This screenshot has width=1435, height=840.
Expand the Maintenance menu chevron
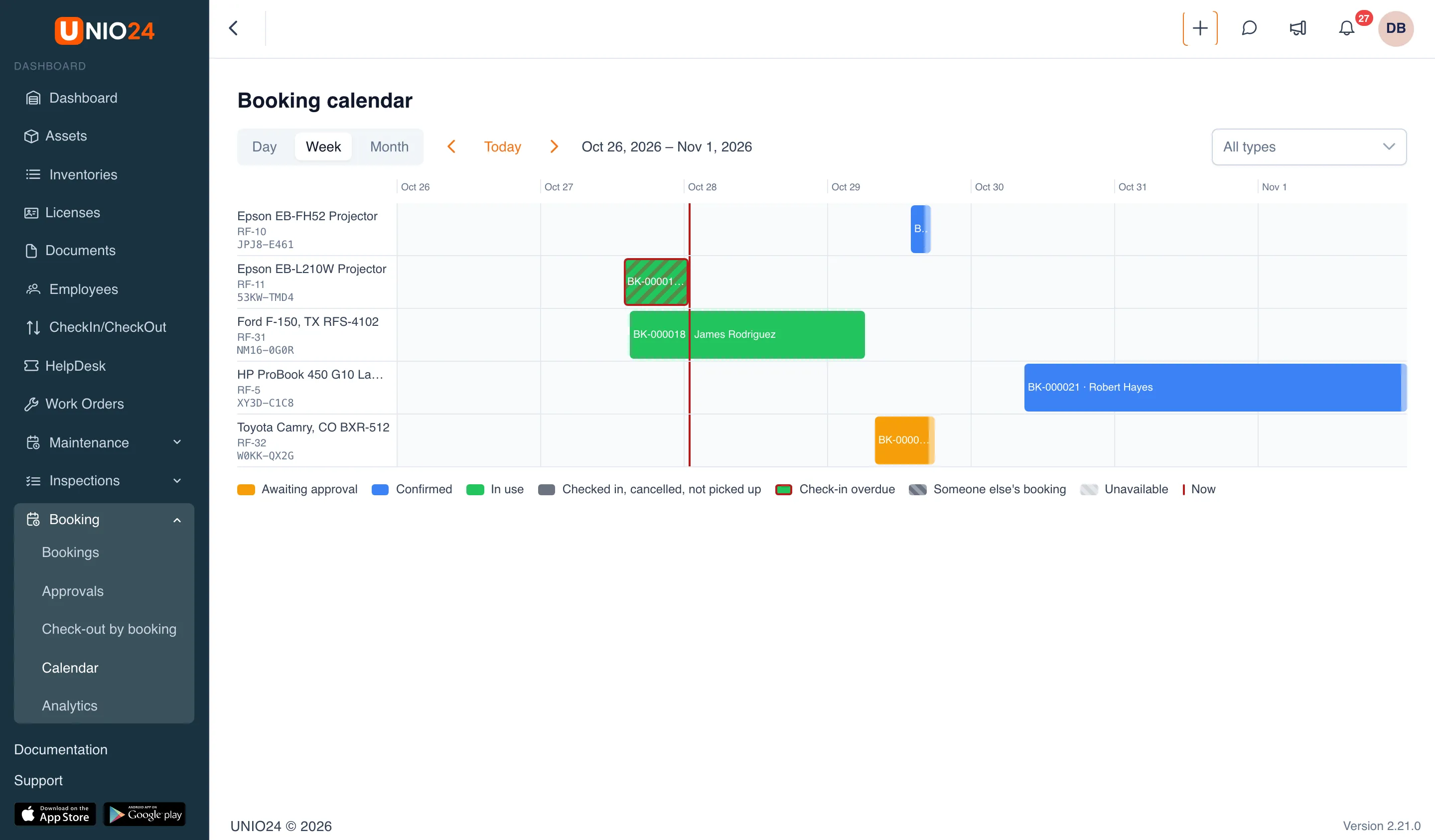point(177,442)
